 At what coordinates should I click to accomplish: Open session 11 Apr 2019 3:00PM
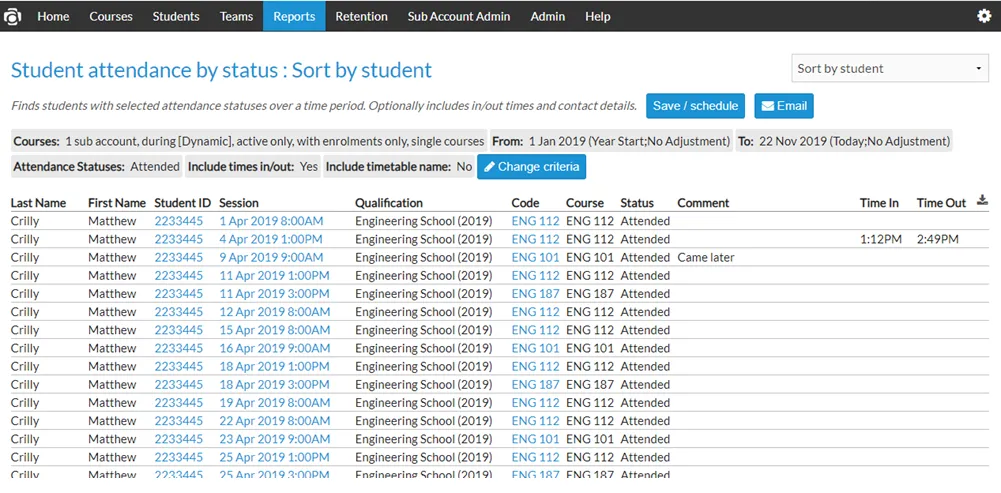275,294
